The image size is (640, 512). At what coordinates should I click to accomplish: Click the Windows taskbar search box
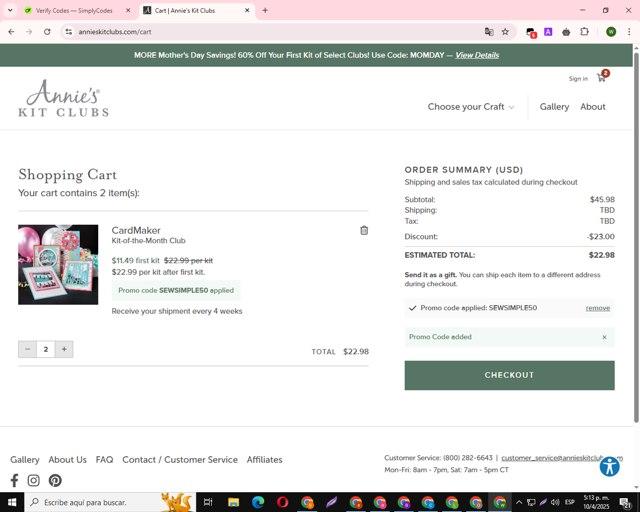pyautogui.click(x=110, y=502)
